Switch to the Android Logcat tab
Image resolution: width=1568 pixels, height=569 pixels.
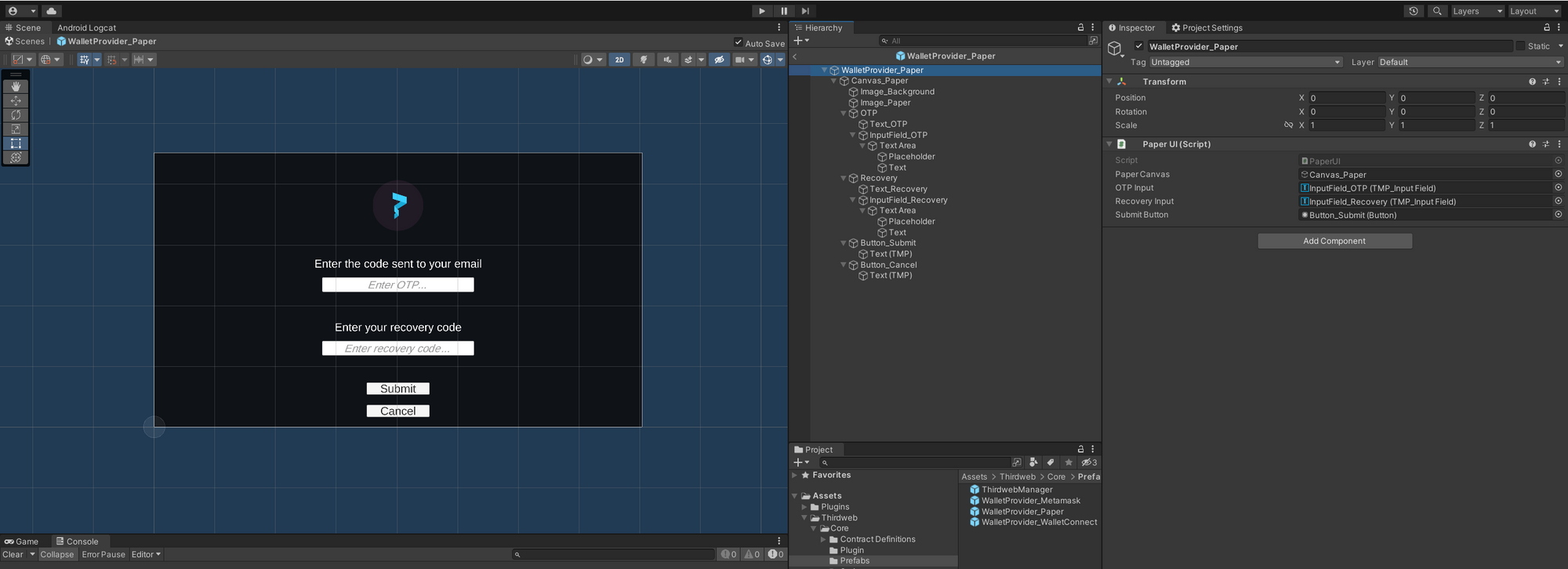(86, 27)
